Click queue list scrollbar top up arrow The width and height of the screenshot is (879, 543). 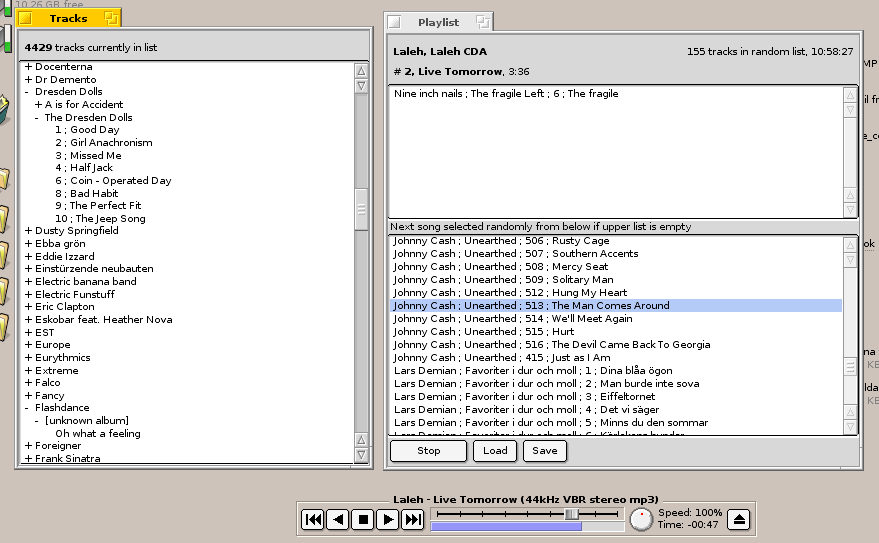pos(850,95)
